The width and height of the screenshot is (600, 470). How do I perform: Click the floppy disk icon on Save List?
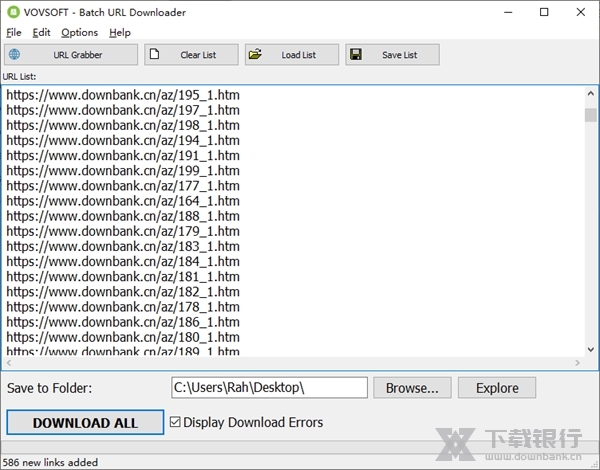(x=356, y=54)
